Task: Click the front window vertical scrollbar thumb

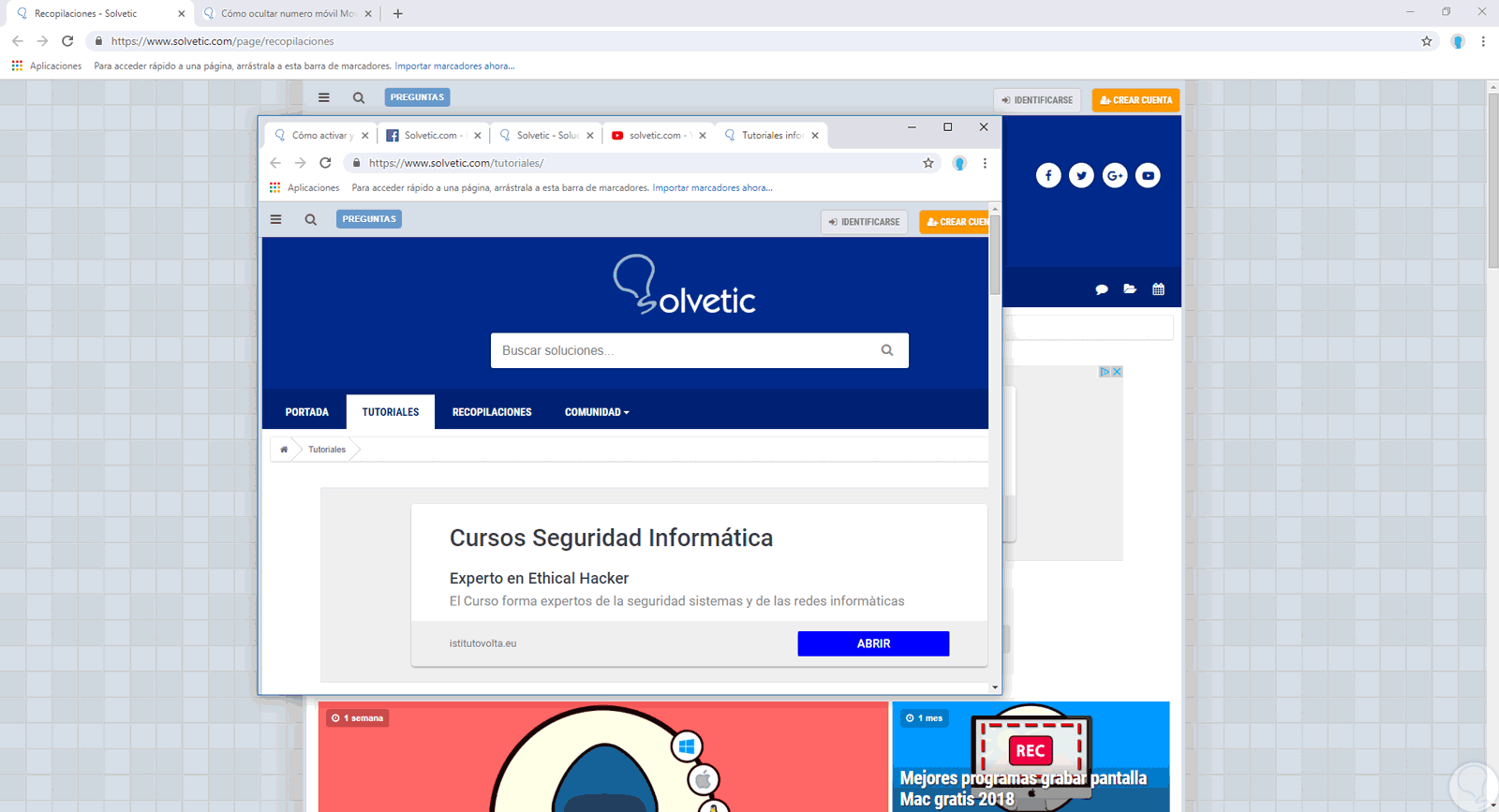Action: [x=995, y=255]
